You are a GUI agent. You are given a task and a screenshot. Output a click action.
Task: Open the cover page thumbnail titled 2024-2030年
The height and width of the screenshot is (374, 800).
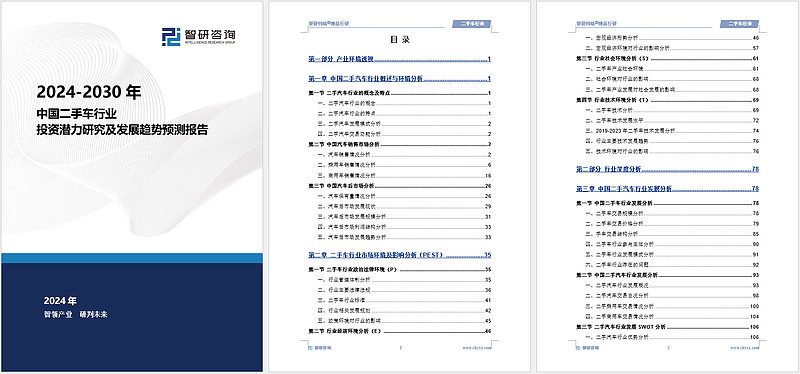[132, 186]
